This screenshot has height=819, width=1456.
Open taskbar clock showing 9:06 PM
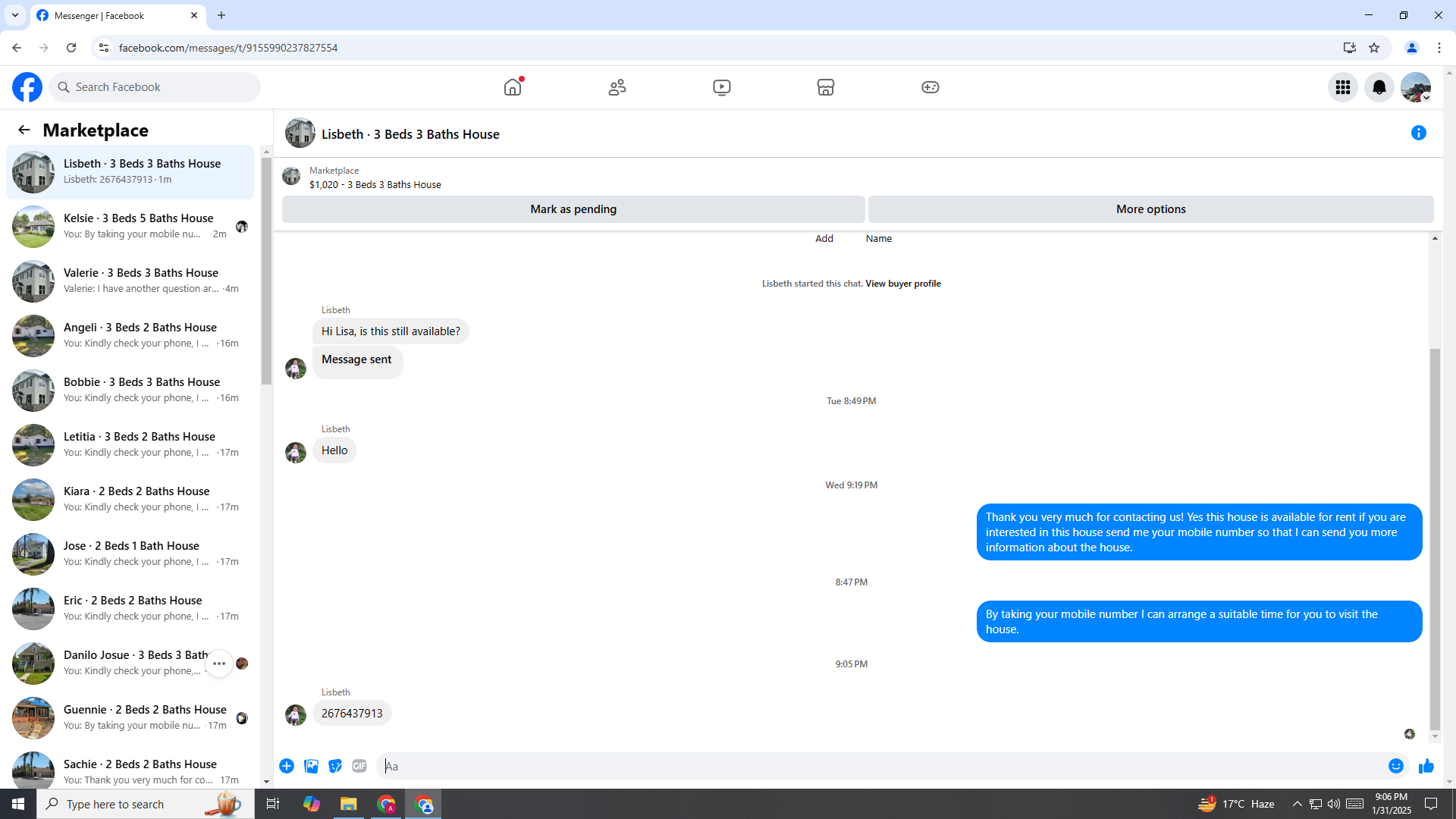coord(1392,804)
